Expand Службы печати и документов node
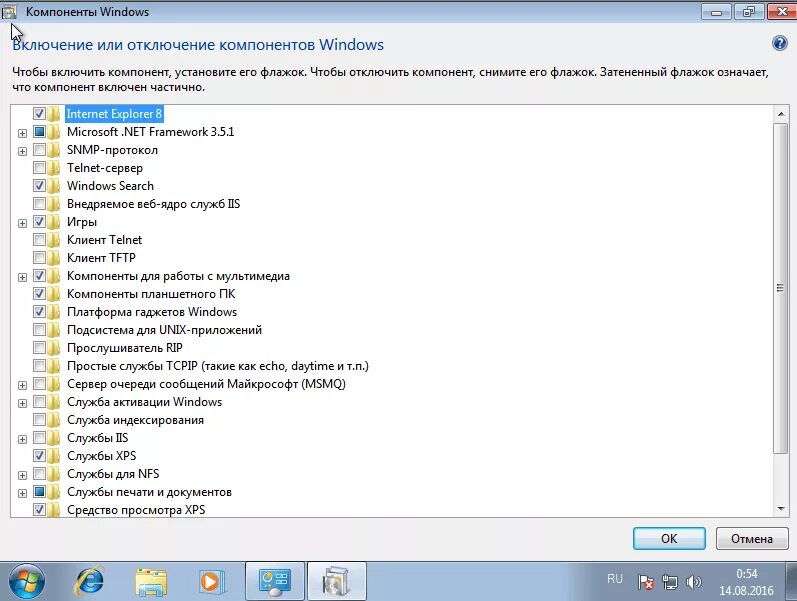 (22, 493)
